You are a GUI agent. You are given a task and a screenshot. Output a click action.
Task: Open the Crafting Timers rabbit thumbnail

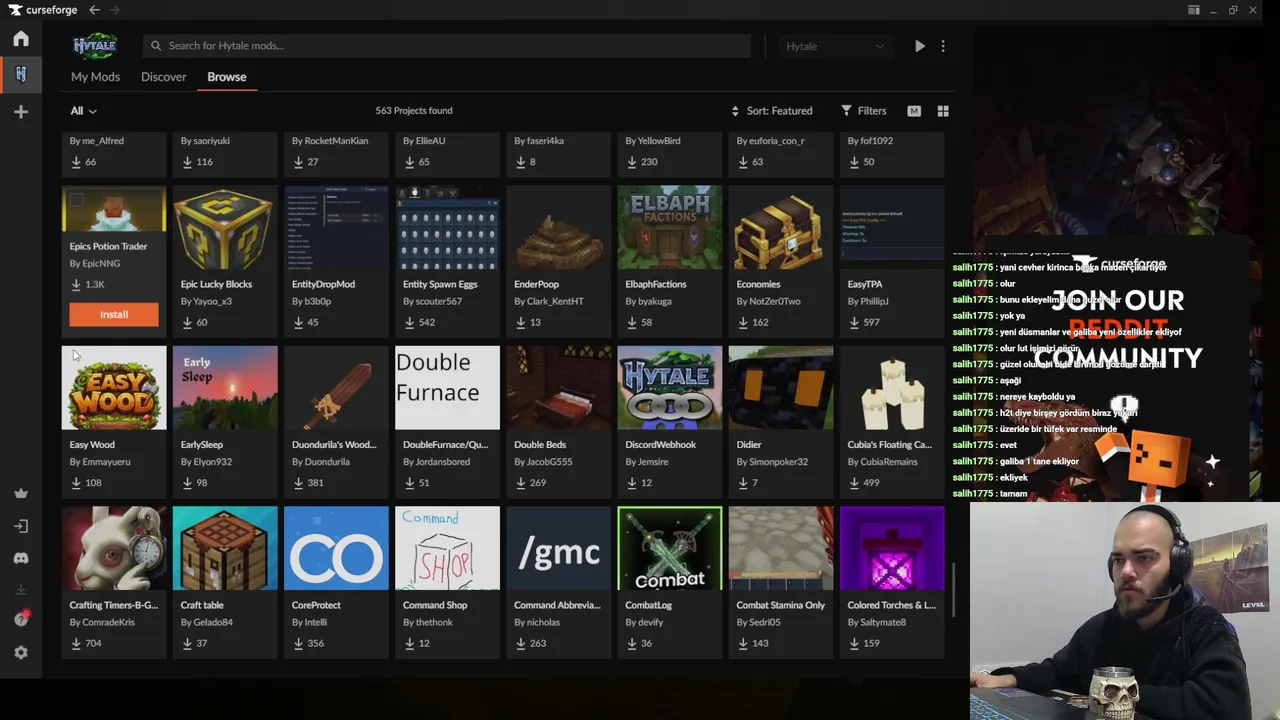click(x=114, y=548)
